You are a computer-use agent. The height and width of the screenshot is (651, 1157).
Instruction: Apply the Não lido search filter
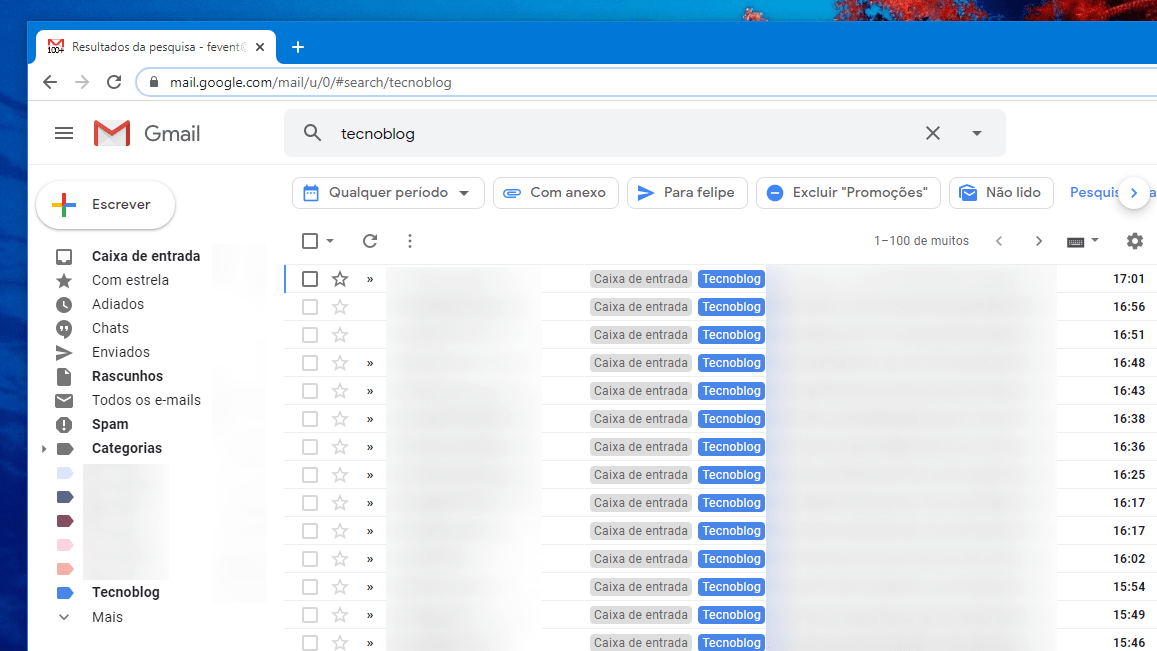click(x=1001, y=192)
